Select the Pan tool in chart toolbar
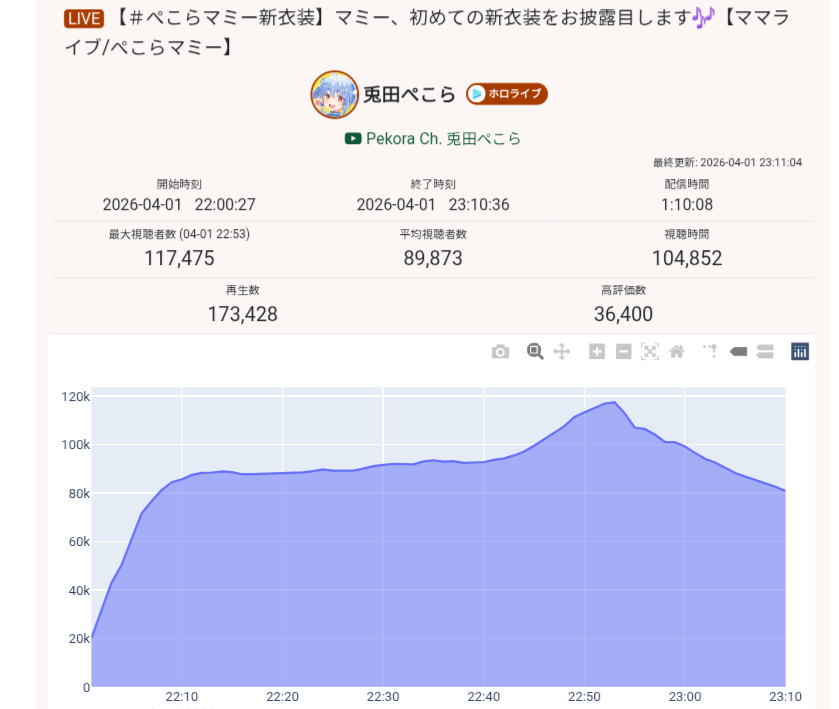 coord(561,352)
